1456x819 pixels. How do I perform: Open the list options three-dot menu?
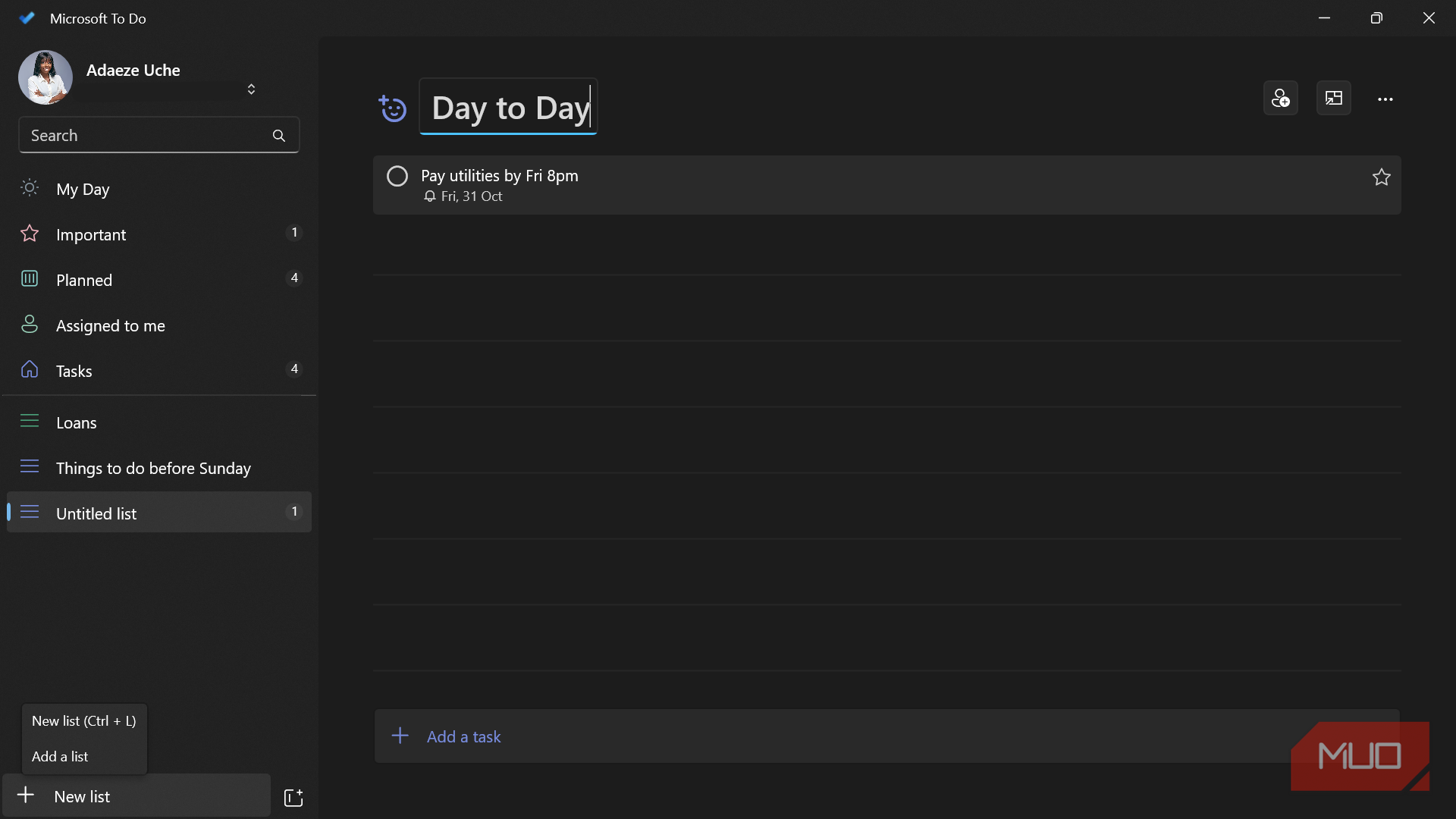click(1385, 99)
